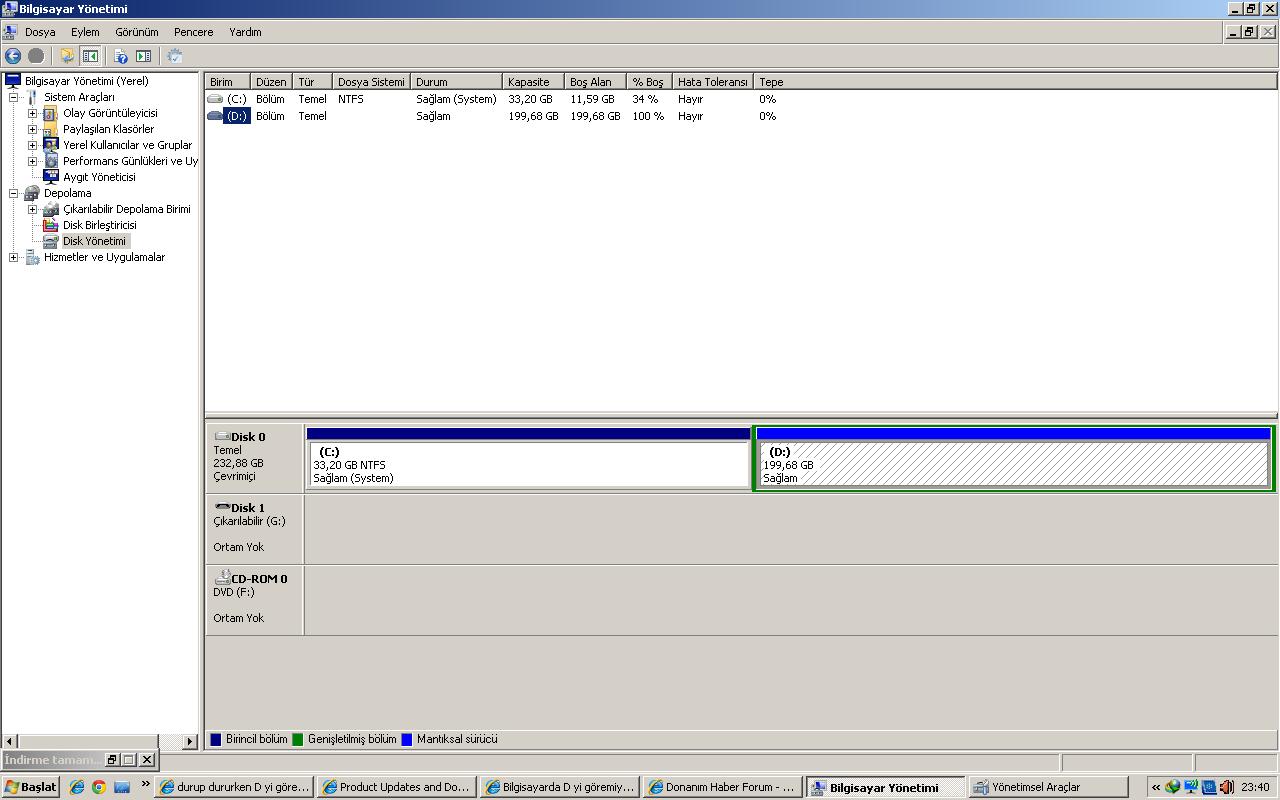
Task: Open the MMC system menu icon
Action: [10, 32]
